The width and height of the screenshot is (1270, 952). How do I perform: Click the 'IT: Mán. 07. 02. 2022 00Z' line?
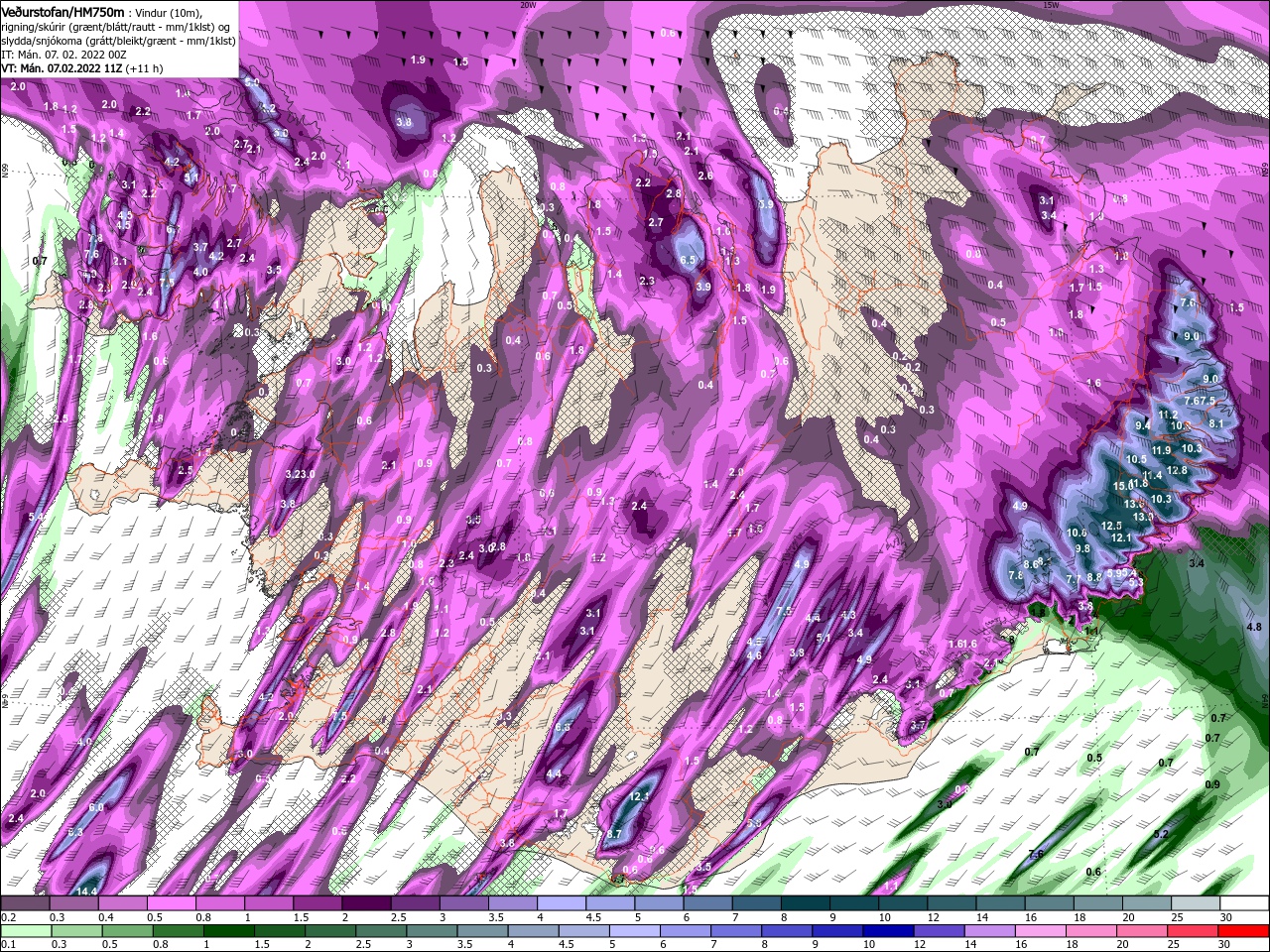point(63,55)
